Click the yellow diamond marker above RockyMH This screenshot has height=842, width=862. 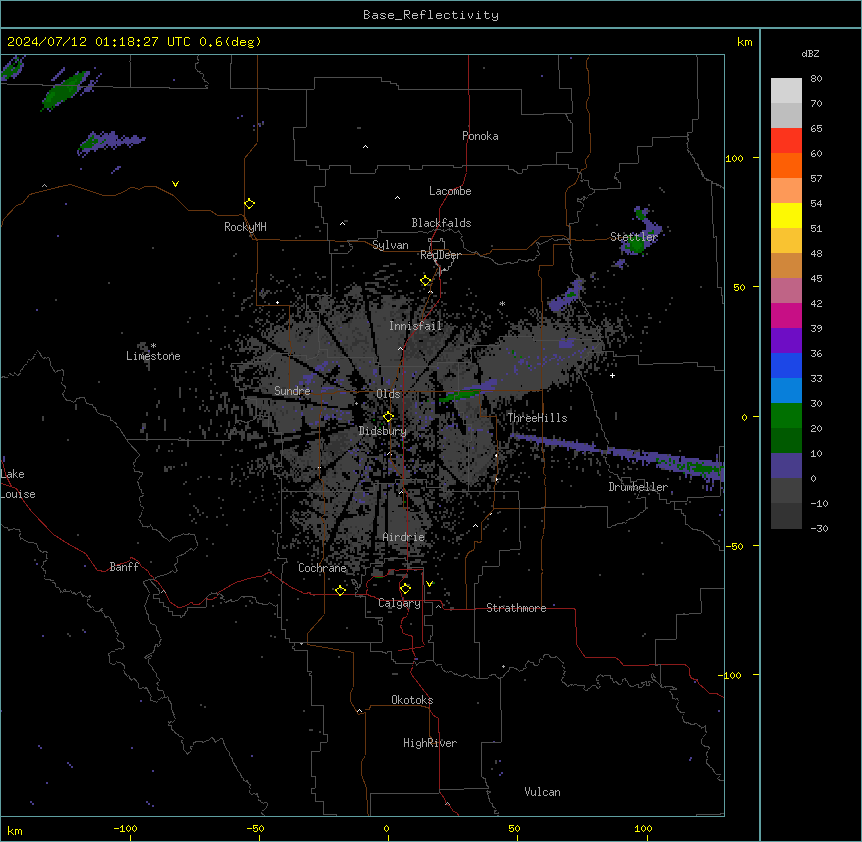(x=250, y=203)
